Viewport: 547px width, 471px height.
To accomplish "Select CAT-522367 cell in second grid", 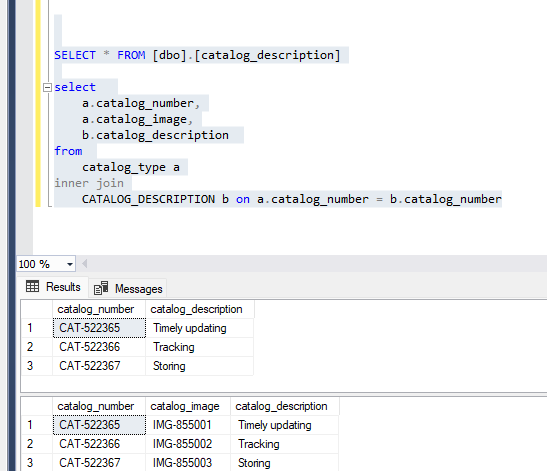I will 99,463.
